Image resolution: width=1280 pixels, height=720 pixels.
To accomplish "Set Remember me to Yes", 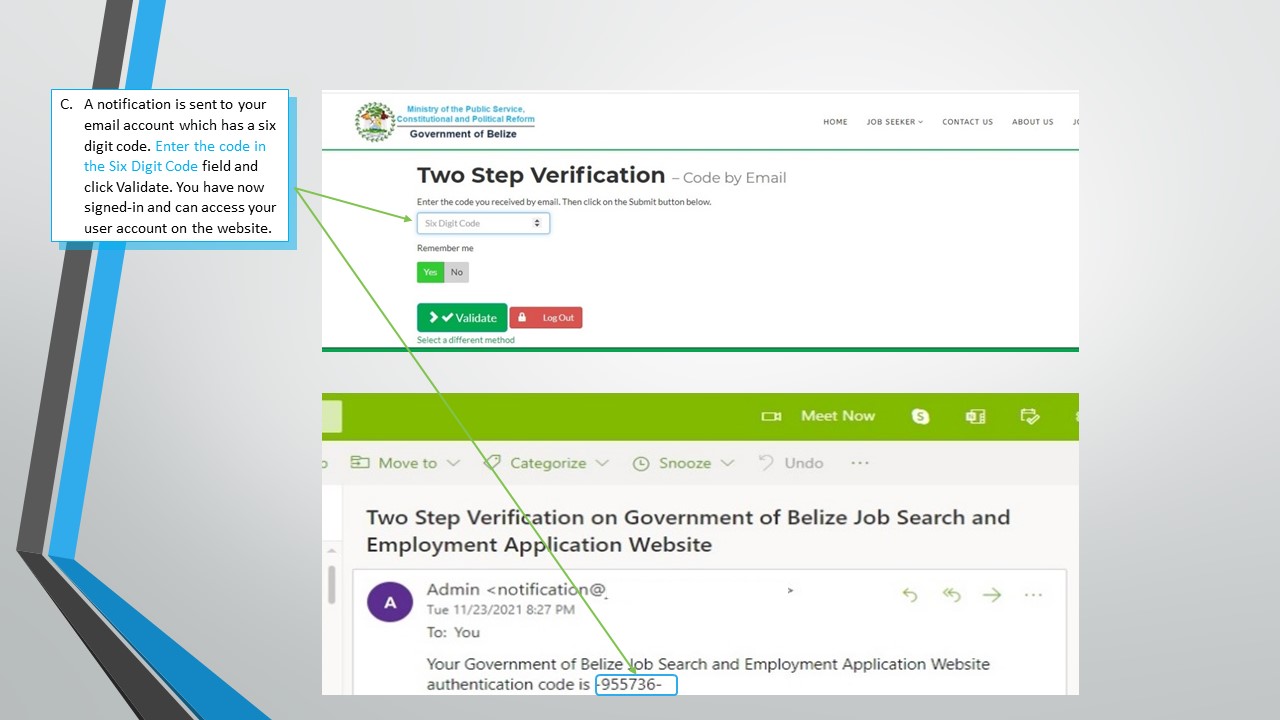I will 430,272.
